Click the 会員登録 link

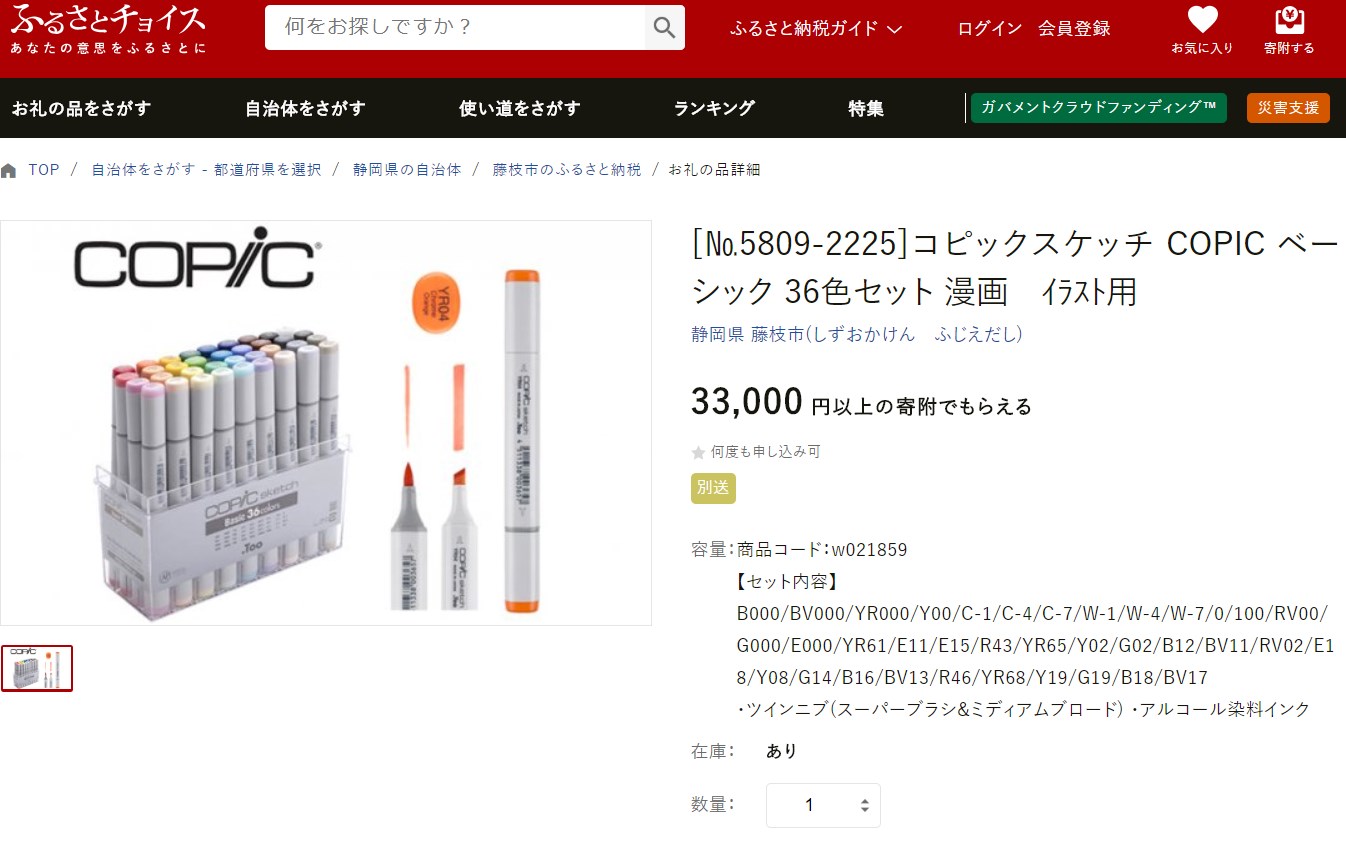(x=1074, y=28)
